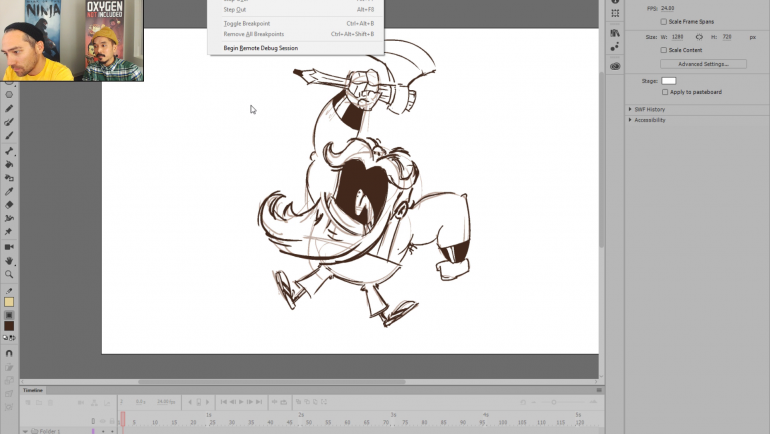Enable Scale Frame Spans checkbox
This screenshot has width=770, height=434.
point(664,21)
